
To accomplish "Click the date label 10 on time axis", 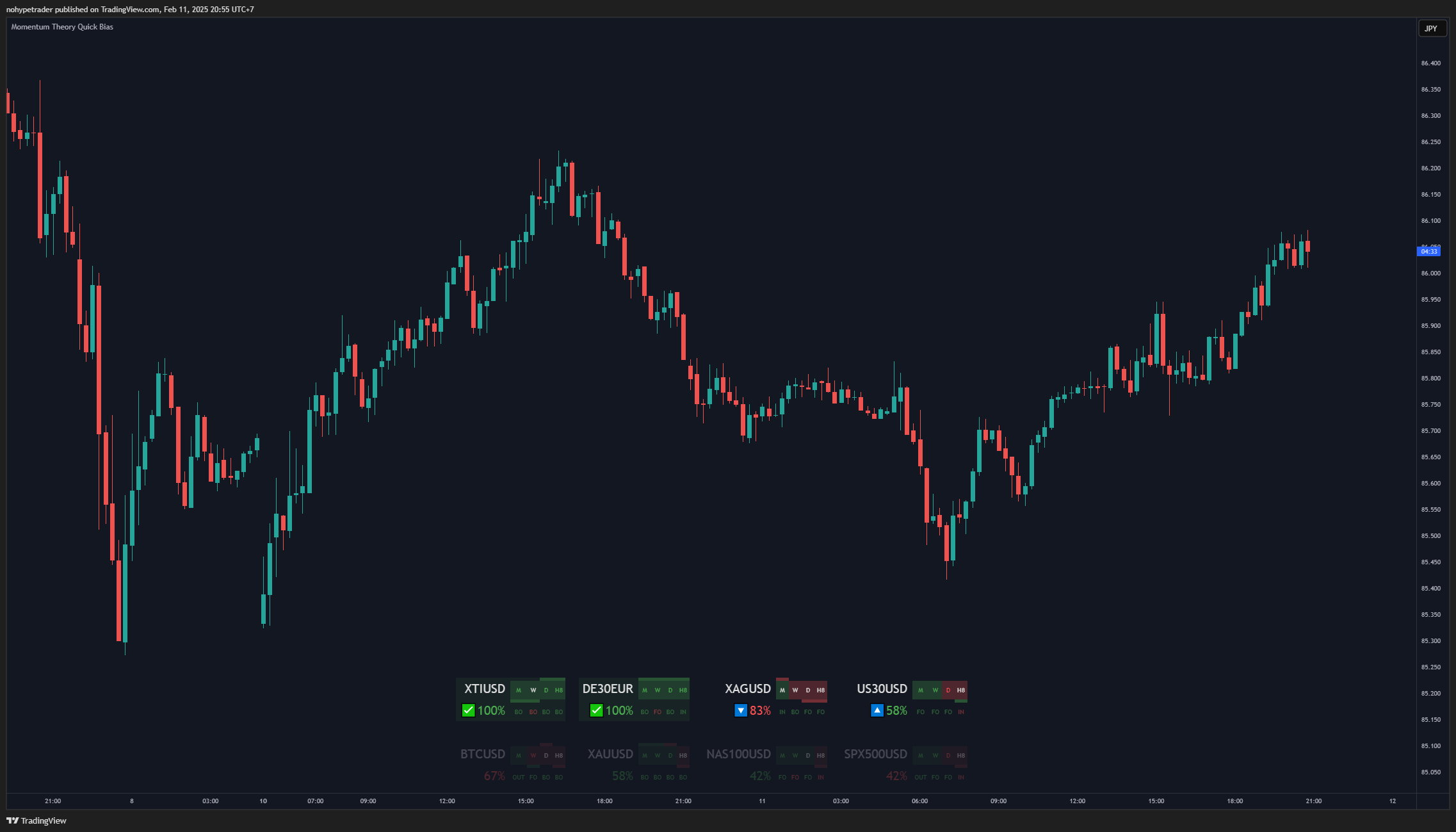I will point(263,801).
